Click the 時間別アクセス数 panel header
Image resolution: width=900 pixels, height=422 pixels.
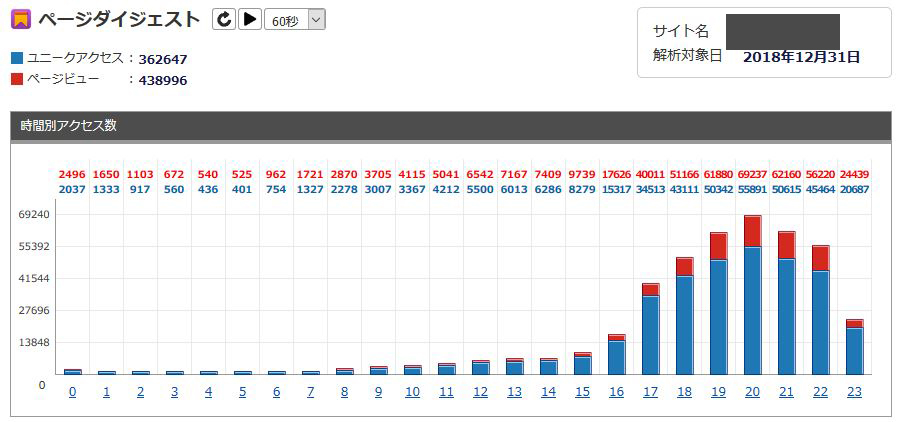[x=451, y=126]
